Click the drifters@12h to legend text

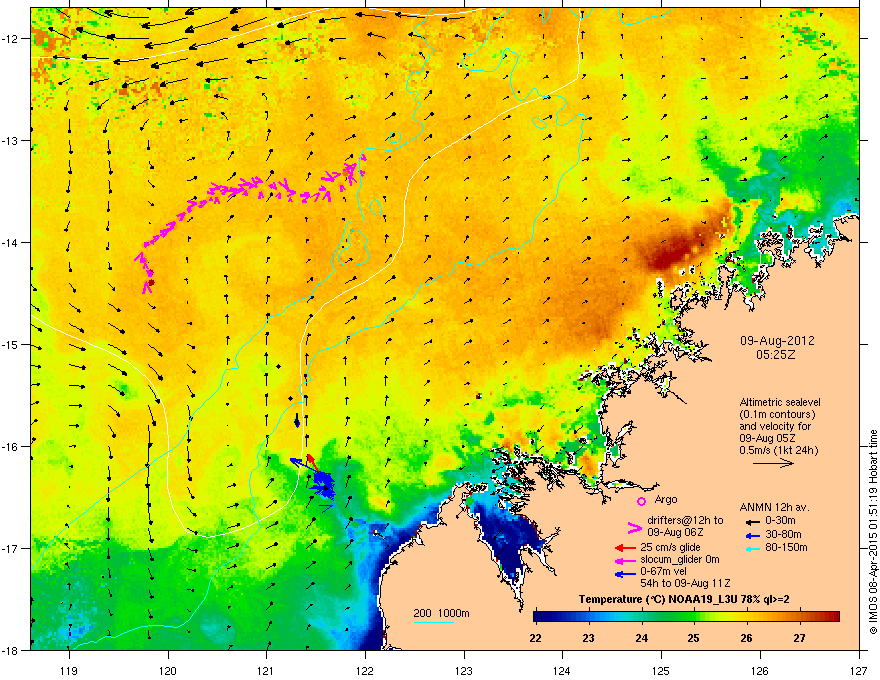point(685,520)
